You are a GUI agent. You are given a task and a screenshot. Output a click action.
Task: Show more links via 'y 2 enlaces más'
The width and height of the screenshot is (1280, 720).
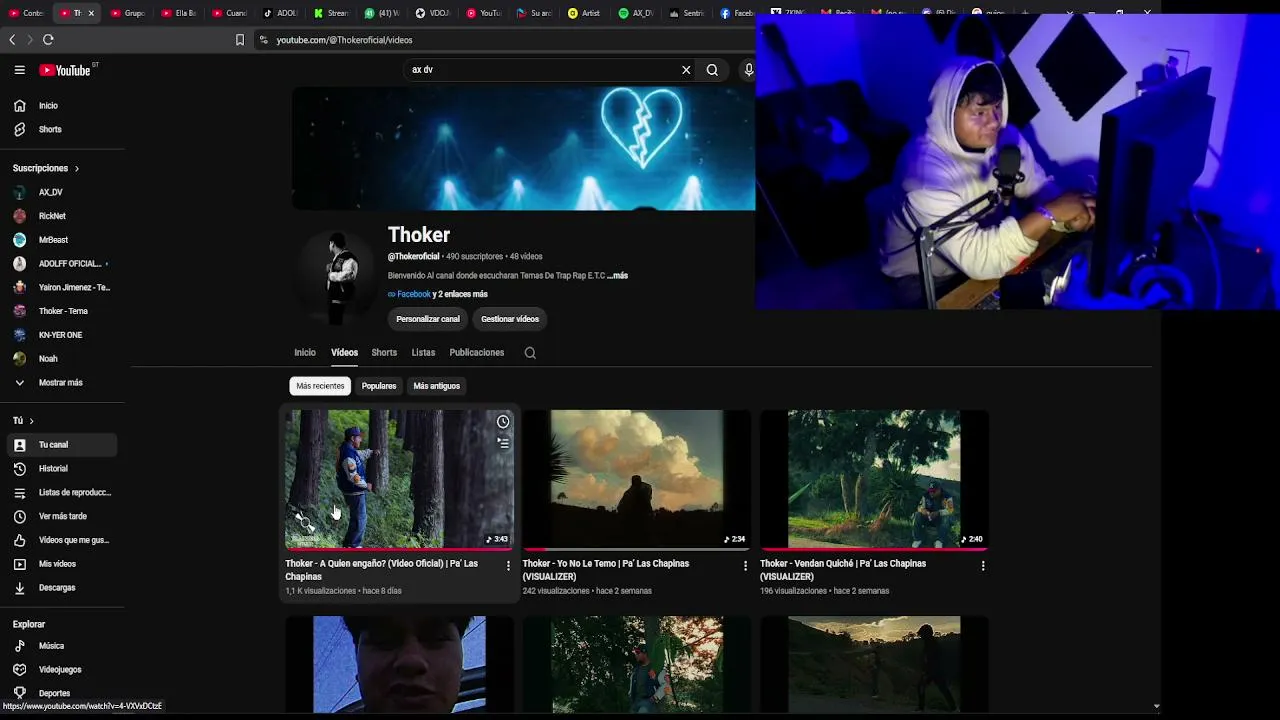click(x=460, y=295)
